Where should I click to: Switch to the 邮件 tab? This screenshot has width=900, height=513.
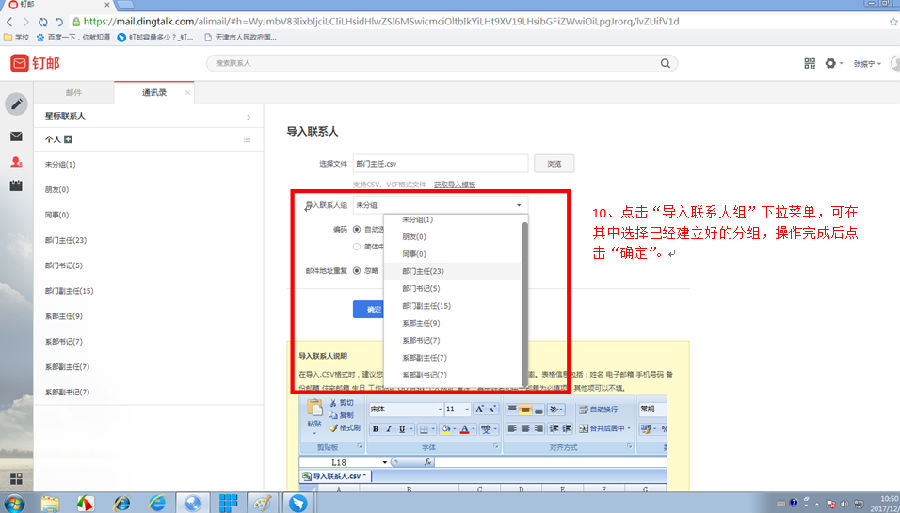point(74,92)
